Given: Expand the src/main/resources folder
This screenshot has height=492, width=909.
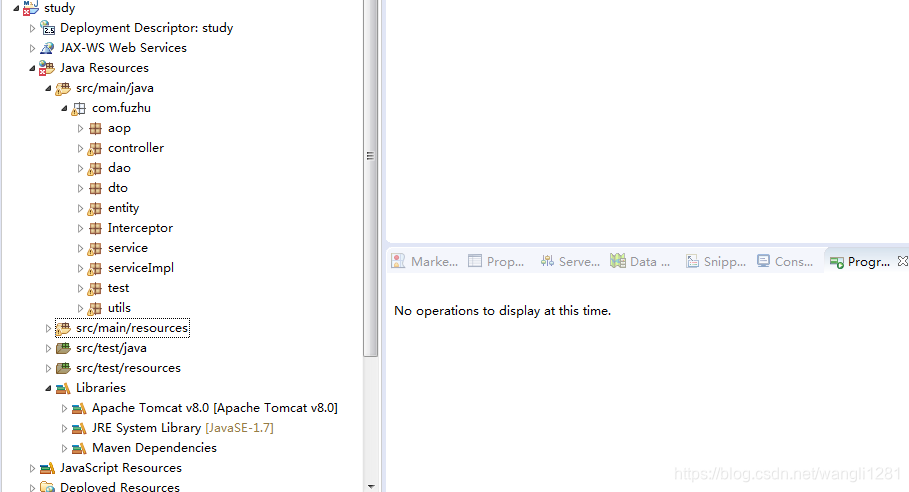Looking at the screenshot, I should tap(49, 328).
